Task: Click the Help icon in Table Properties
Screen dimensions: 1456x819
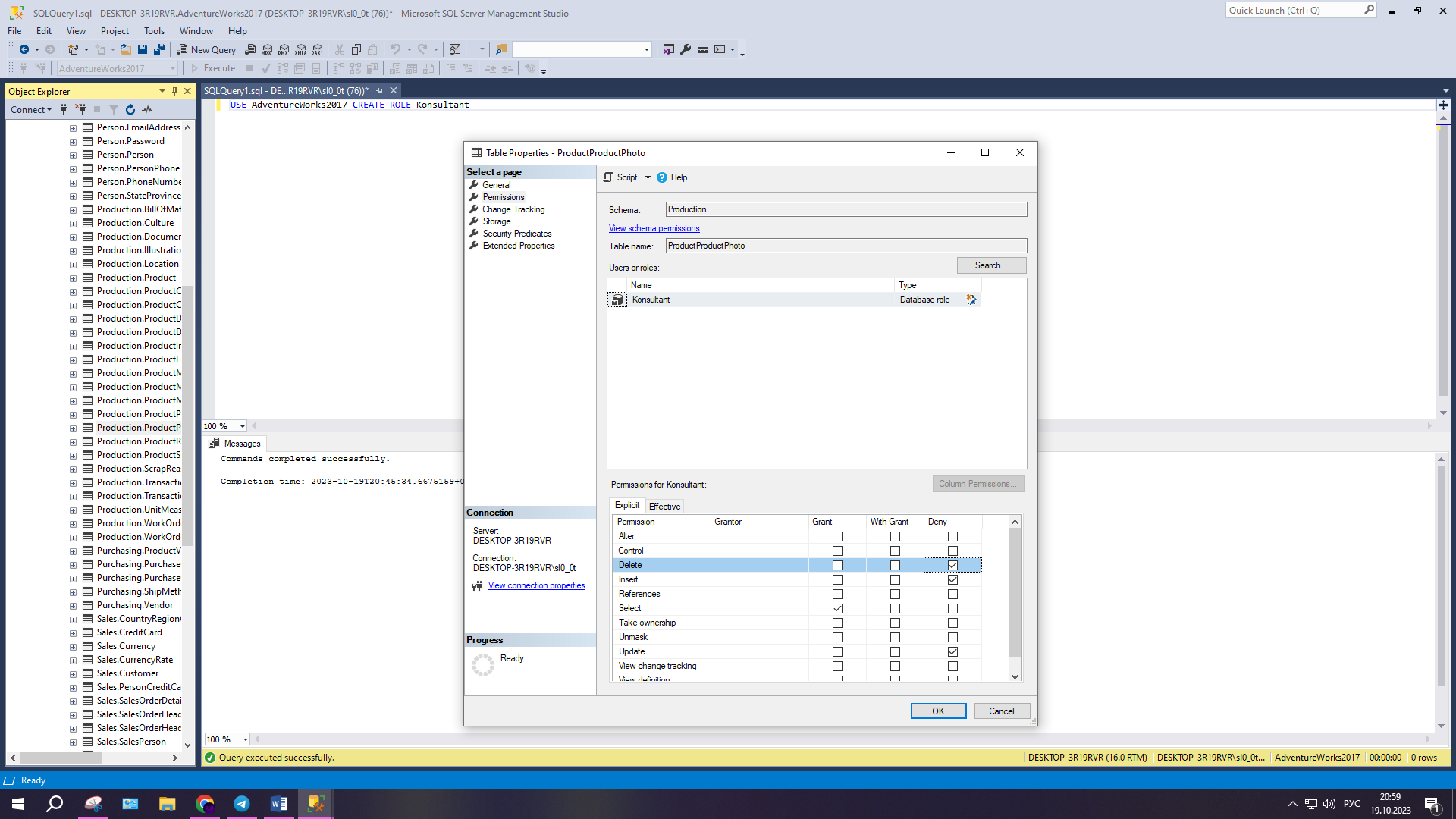Action: [662, 177]
